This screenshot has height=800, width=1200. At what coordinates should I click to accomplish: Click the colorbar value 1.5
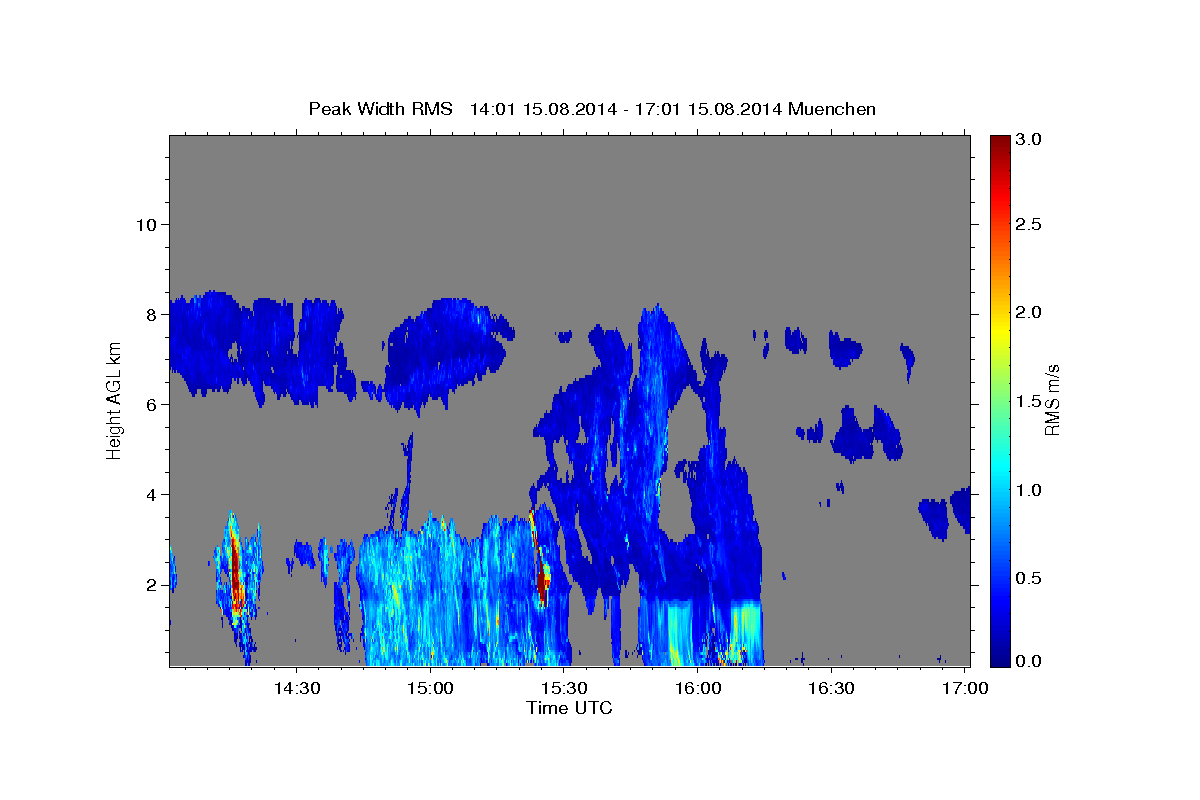[1028, 401]
